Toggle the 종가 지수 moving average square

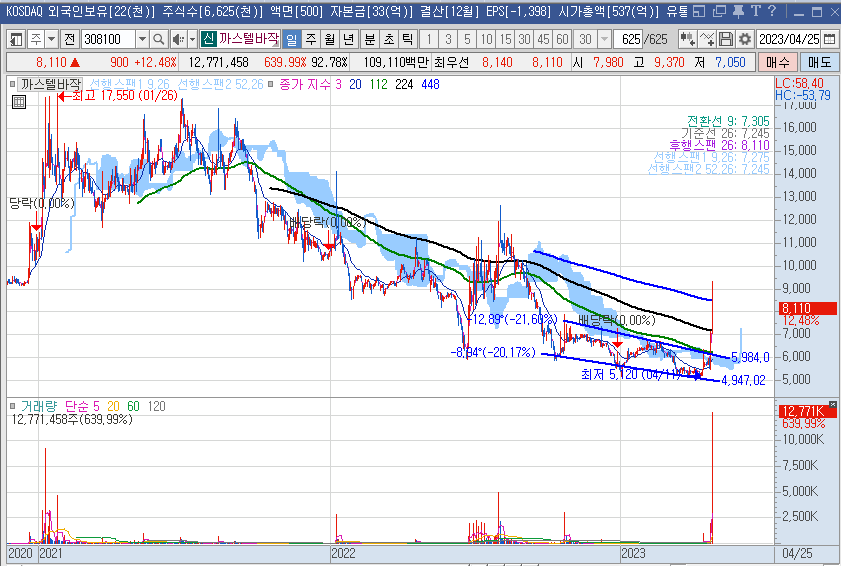click(270, 84)
